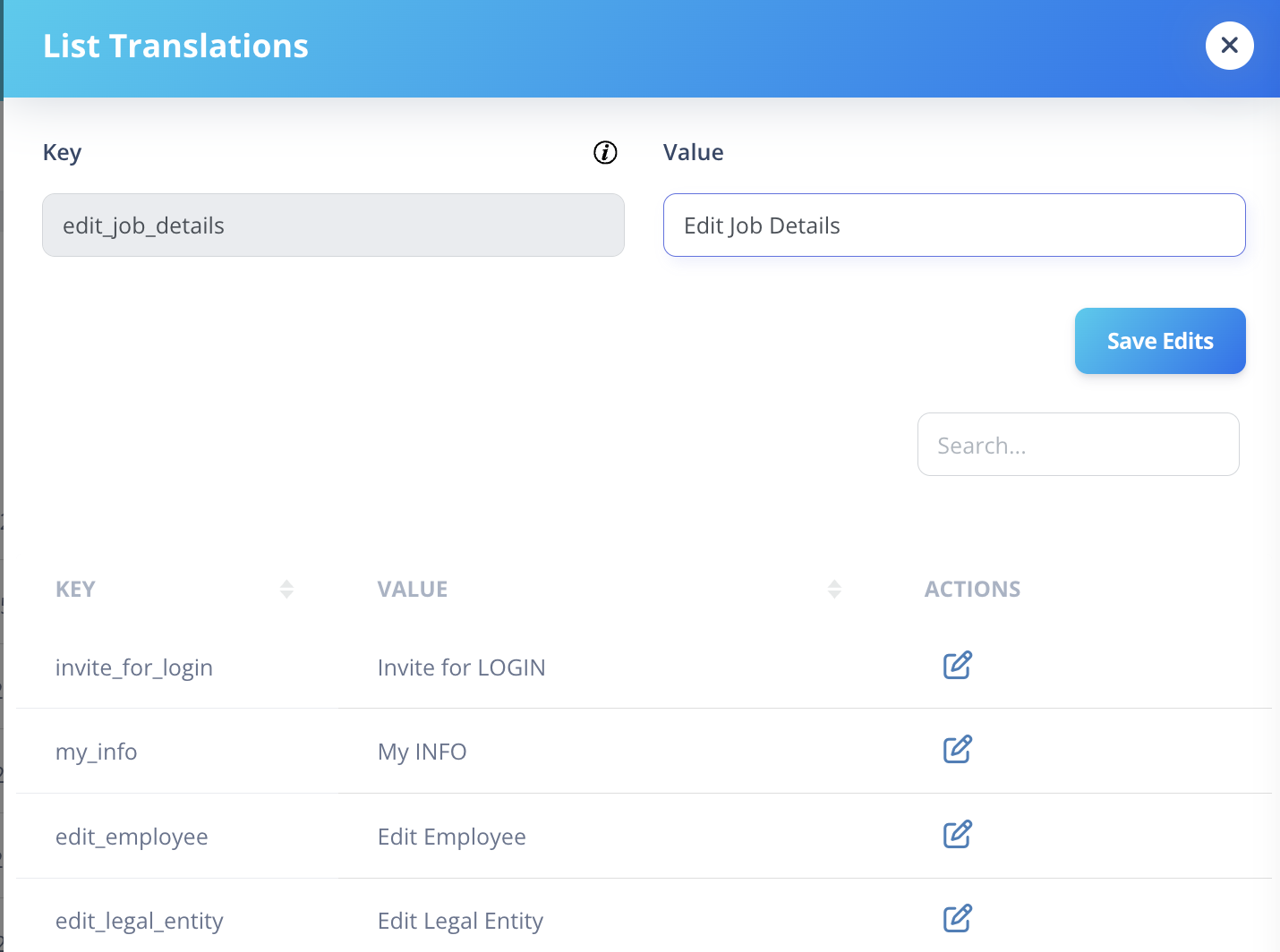Edit the edit_legal_entity translation row
1280x952 pixels.
click(x=957, y=918)
